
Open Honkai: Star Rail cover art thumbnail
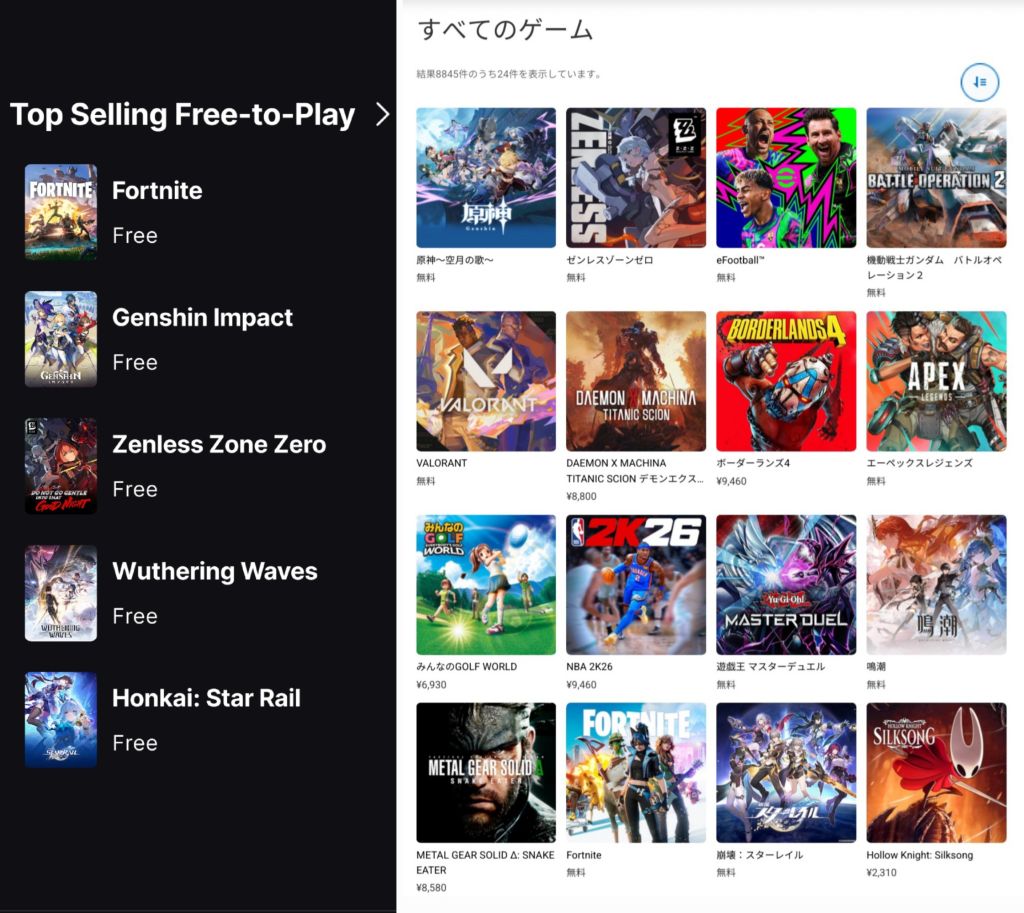click(x=61, y=720)
